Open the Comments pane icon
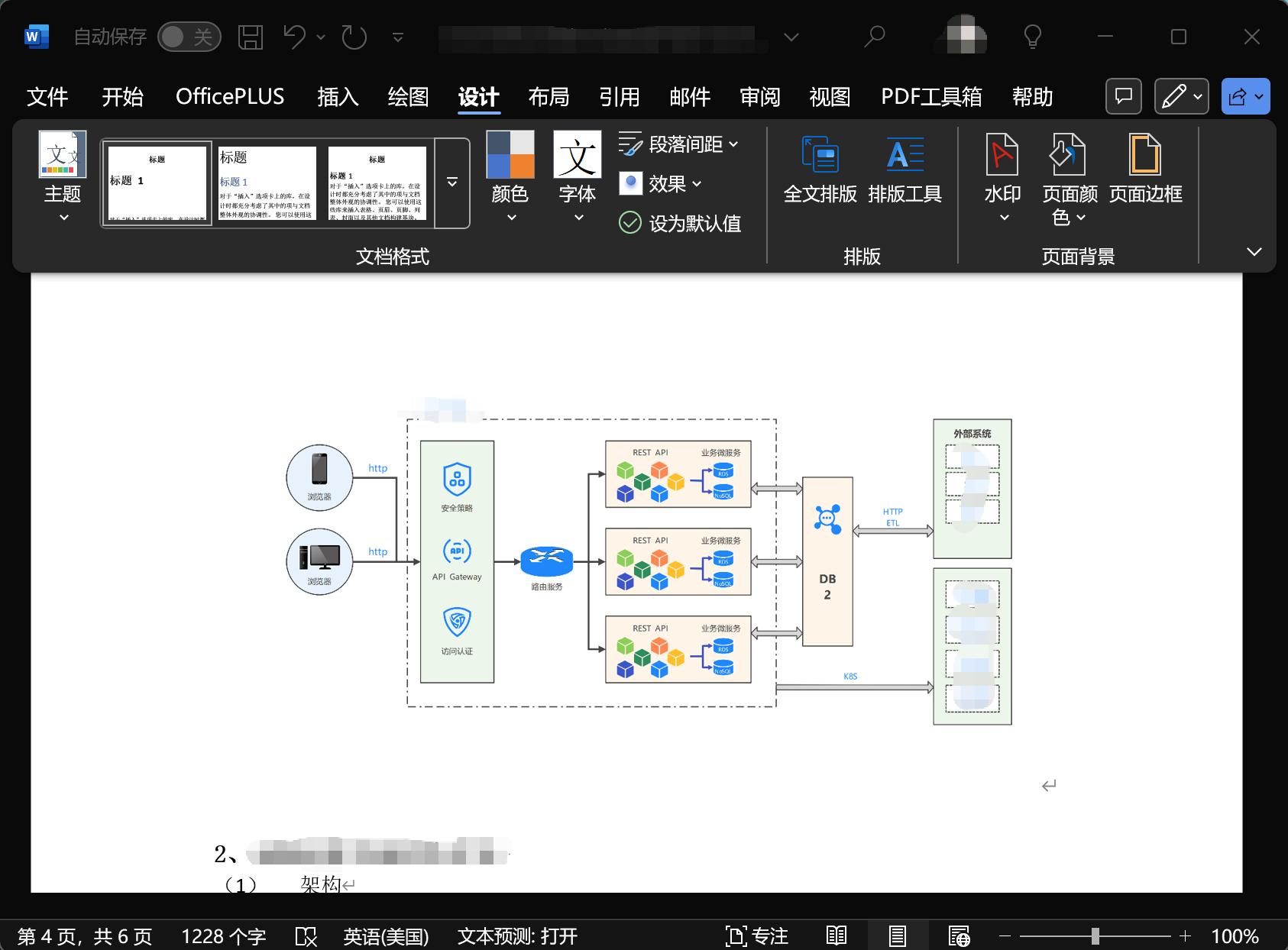The image size is (1288, 950). tap(1124, 96)
